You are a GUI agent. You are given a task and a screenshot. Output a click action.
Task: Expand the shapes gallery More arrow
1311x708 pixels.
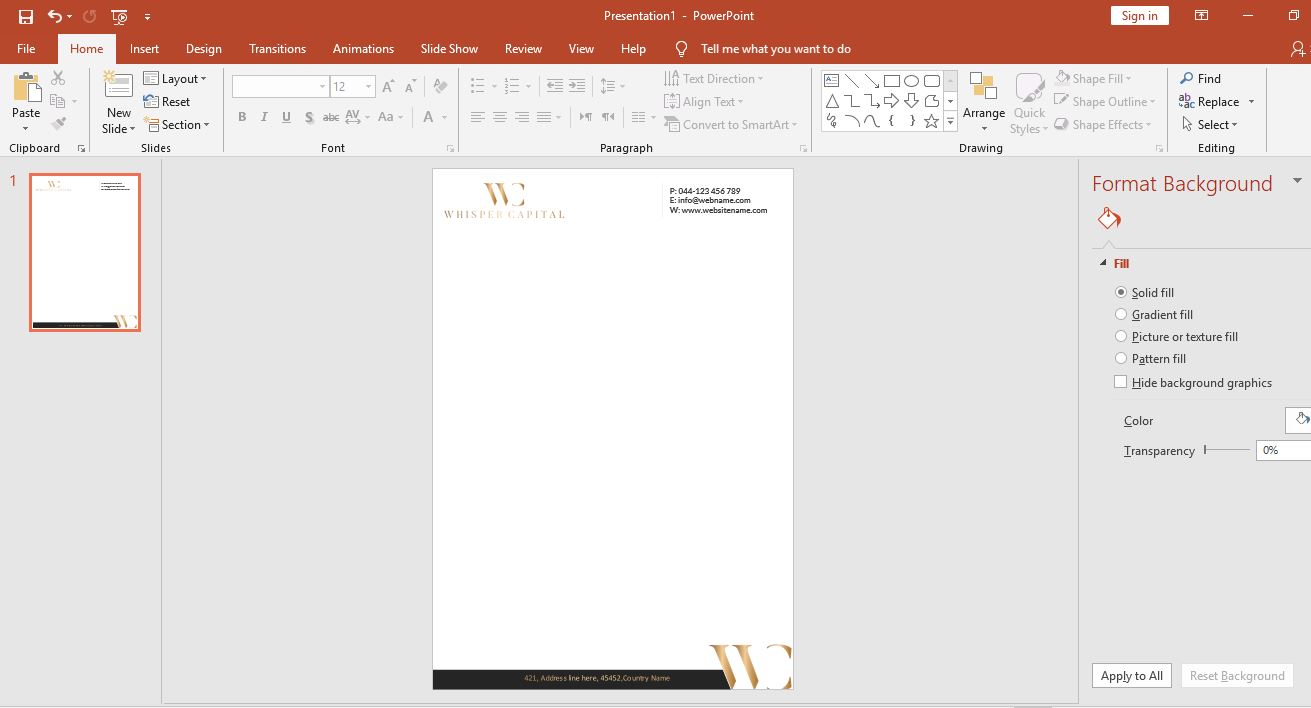[x=951, y=121]
